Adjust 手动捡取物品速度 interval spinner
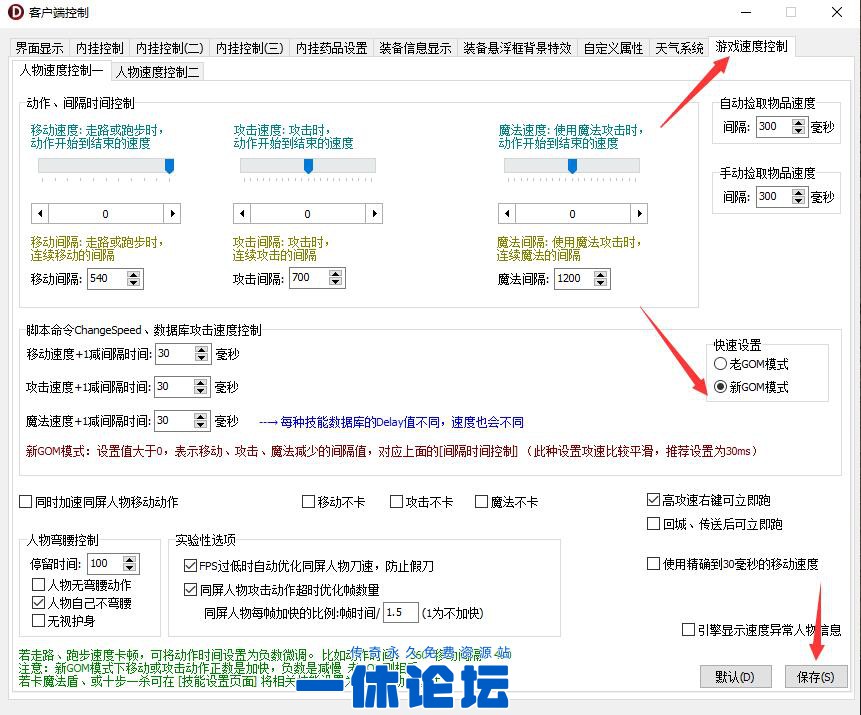Image resolution: width=861 pixels, height=715 pixels. tap(798, 196)
